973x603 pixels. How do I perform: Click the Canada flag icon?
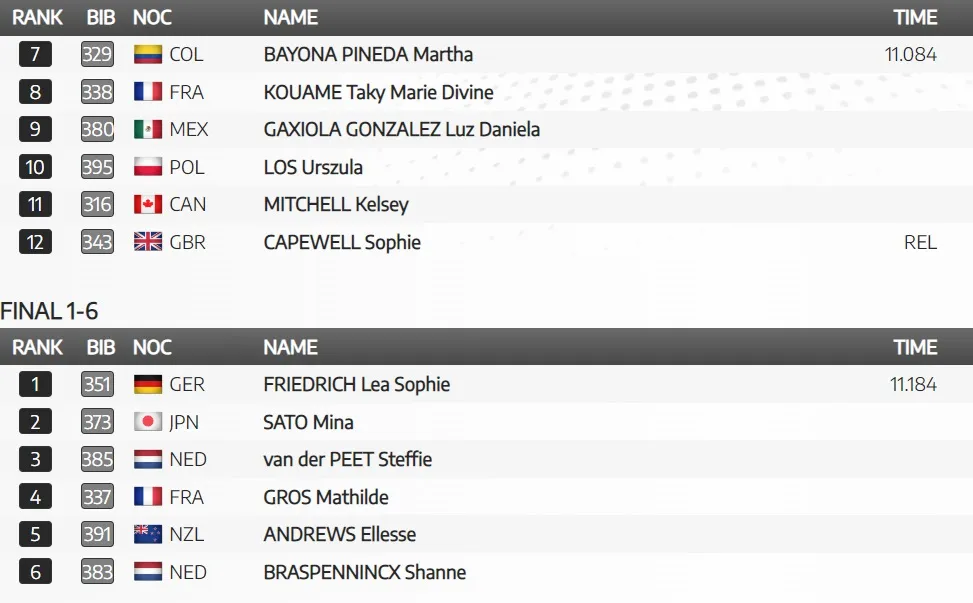(148, 204)
